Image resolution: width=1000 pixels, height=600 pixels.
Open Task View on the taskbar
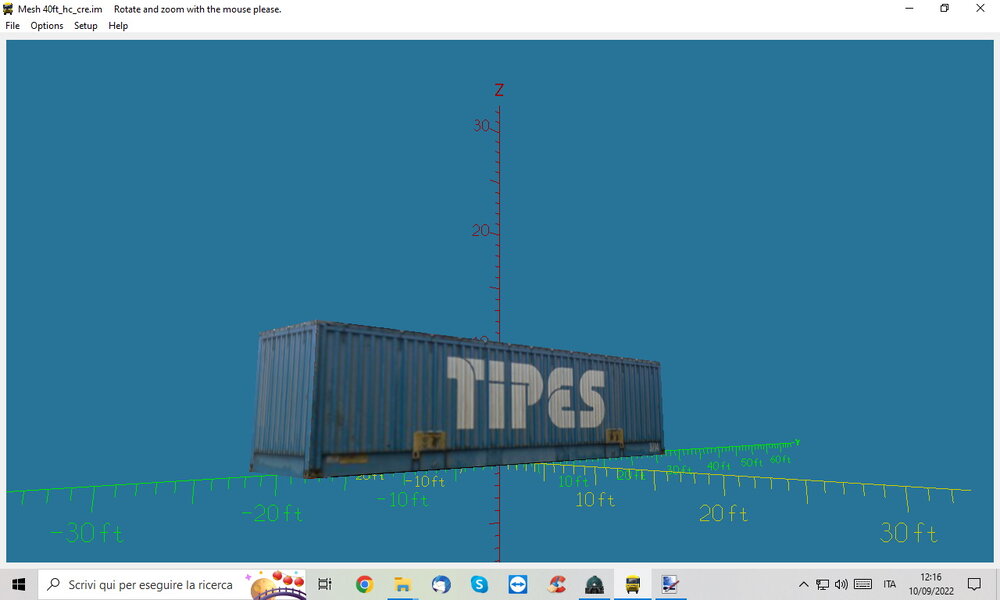pos(325,584)
